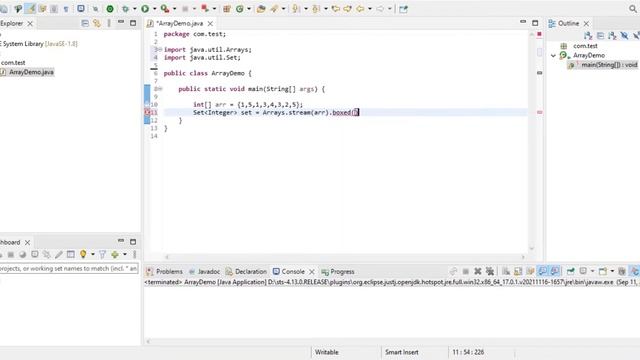This screenshot has height=360, width=640.
Task: Click the Remove Launch X icon in Console
Action: coord(478,271)
